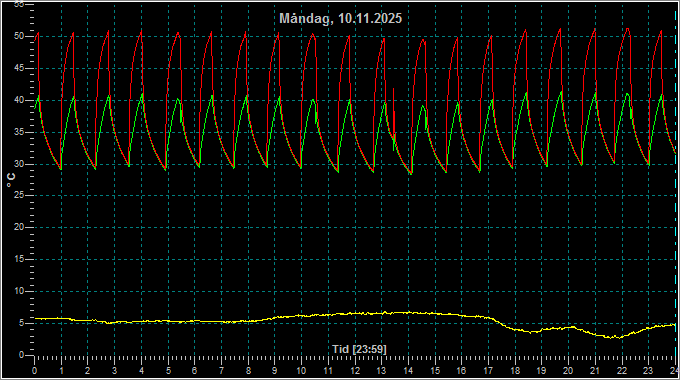The image size is (680, 380).
Task: Click the 30 label on temperature axis
Action: click(x=19, y=164)
